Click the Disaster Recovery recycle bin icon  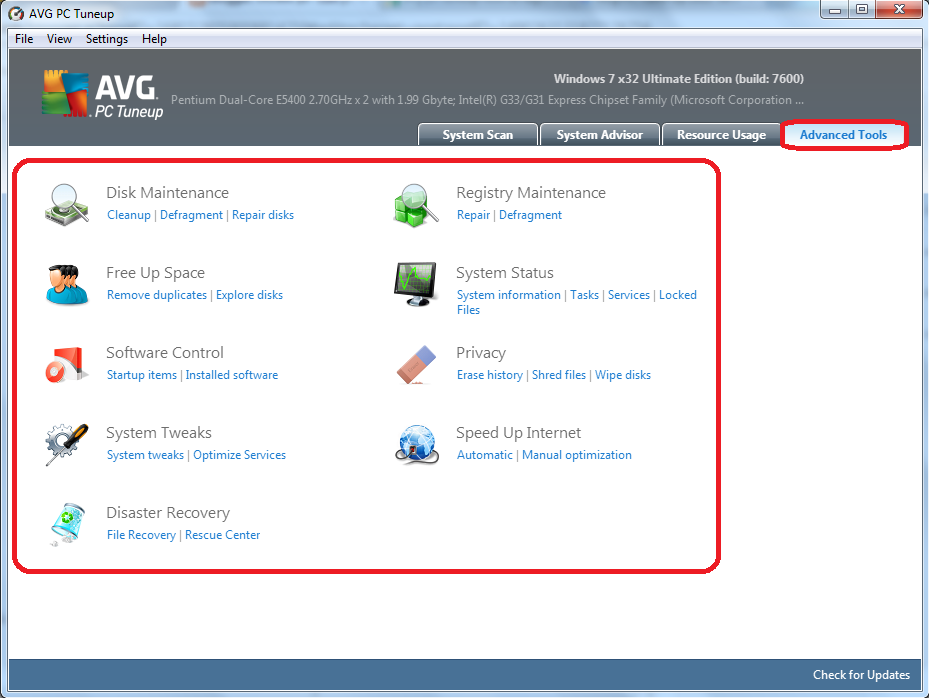(67, 524)
